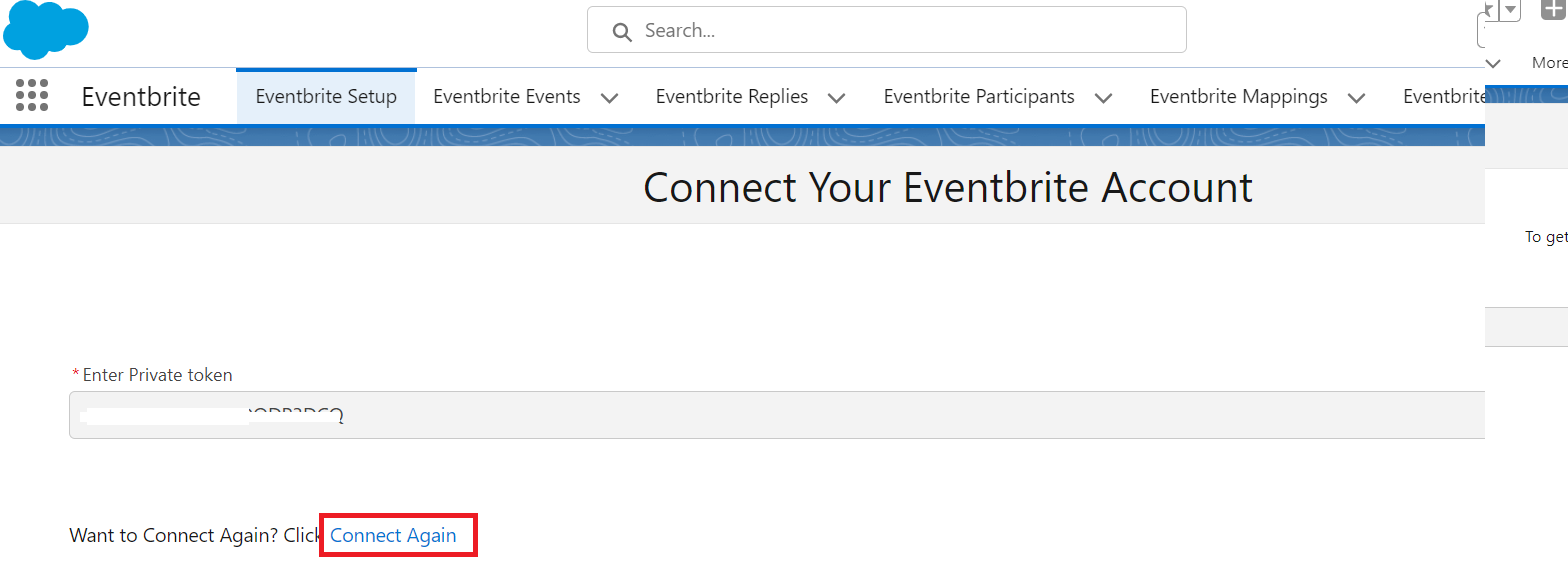Click the Private token input field
The height and width of the screenshot is (577, 1568).
[777, 414]
